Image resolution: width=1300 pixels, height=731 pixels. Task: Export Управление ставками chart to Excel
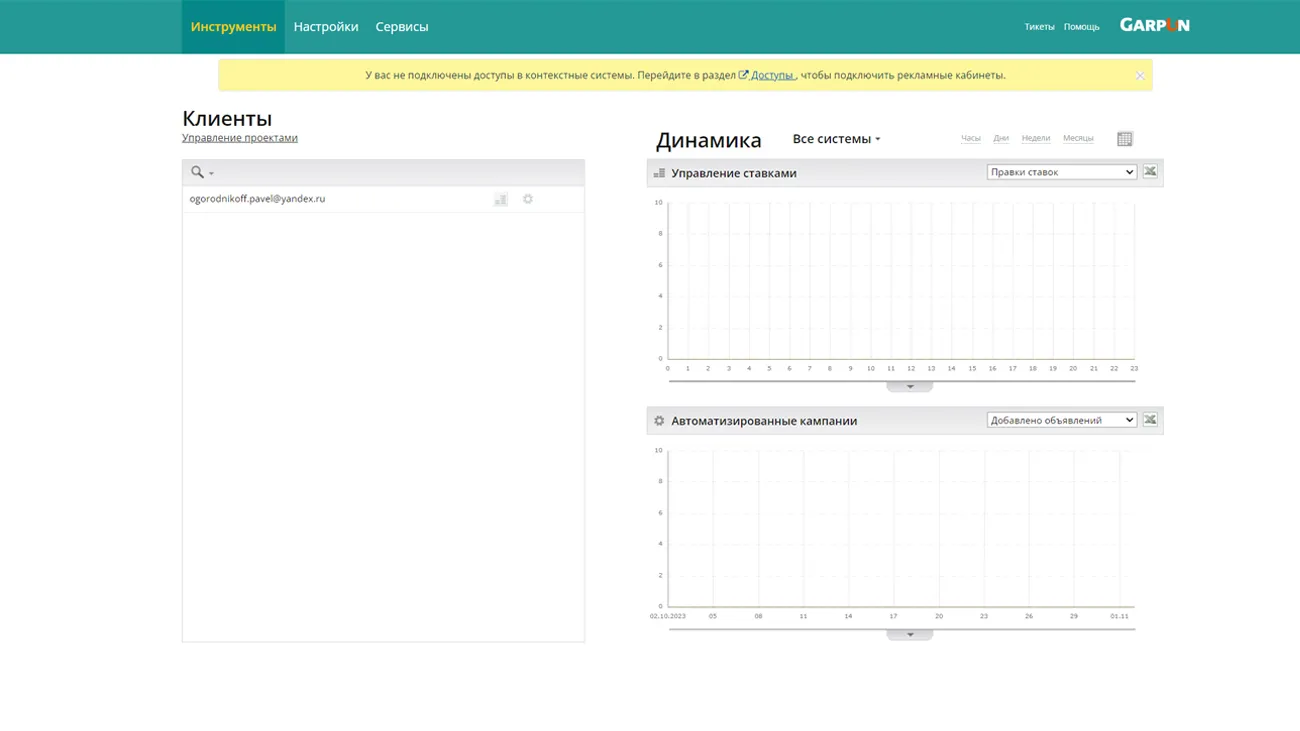click(x=1150, y=172)
